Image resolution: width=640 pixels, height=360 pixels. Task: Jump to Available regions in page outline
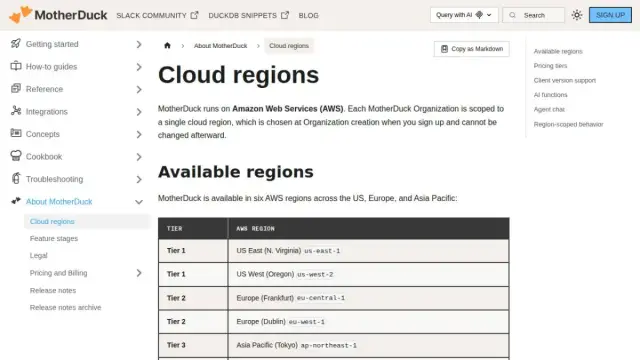coord(558,51)
